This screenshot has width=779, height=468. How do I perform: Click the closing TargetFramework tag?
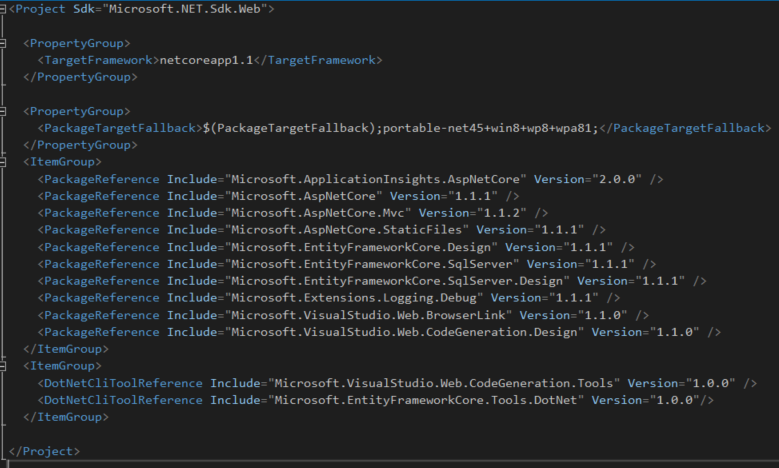[318, 60]
